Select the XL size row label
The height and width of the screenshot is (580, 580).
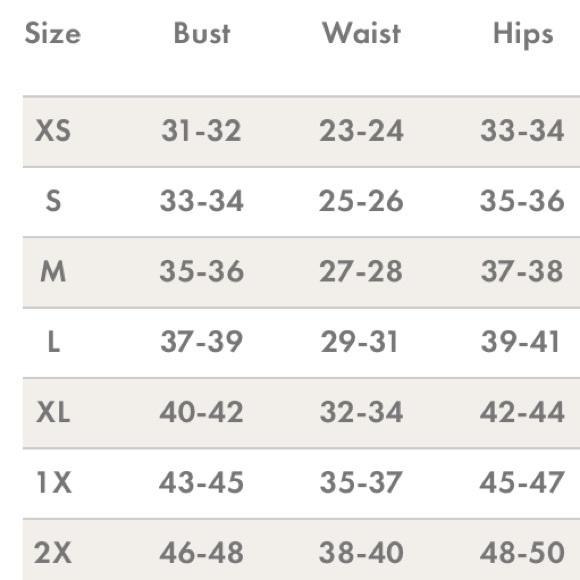[53, 412]
